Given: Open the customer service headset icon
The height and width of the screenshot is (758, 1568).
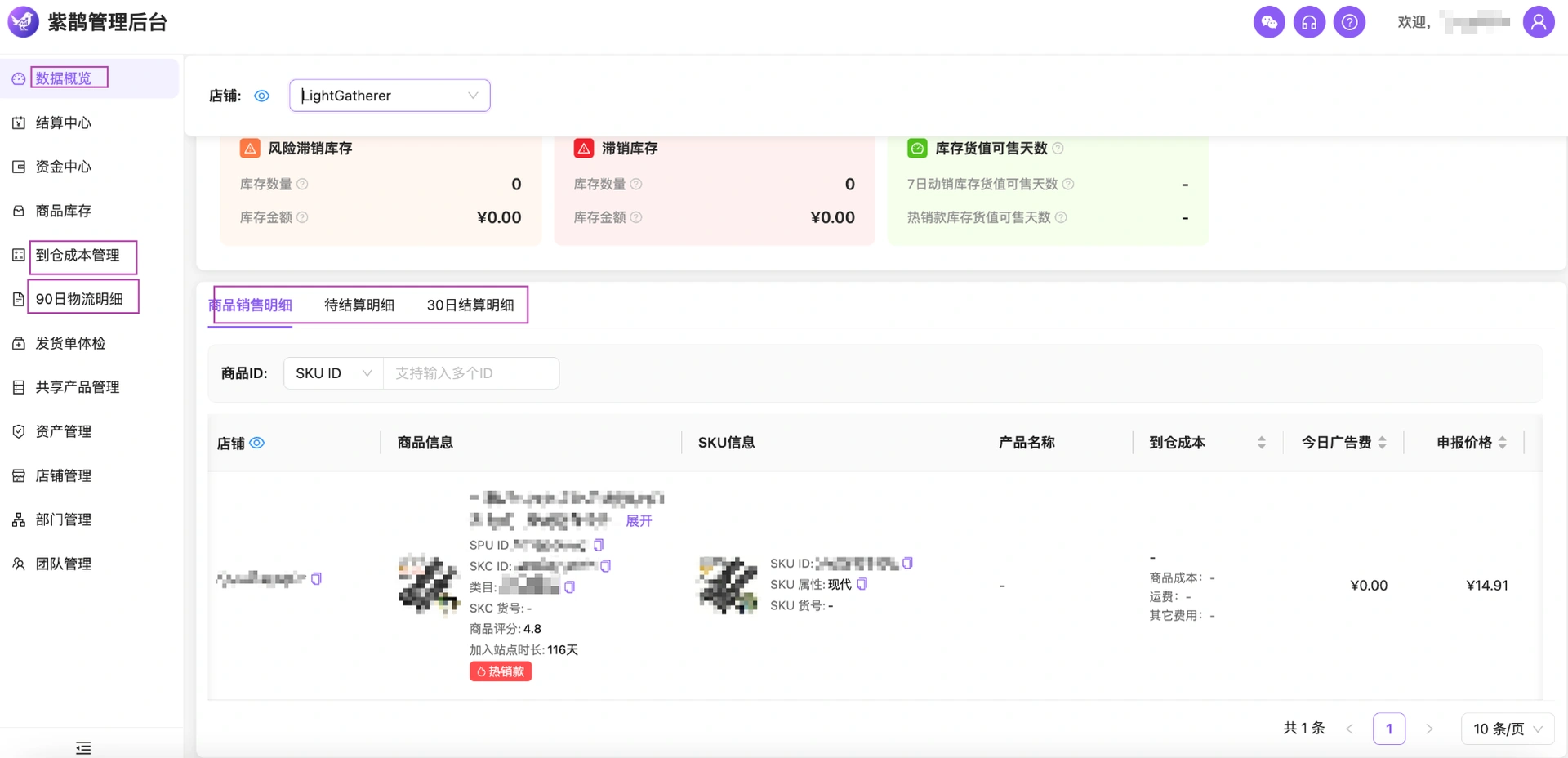Looking at the screenshot, I should pos(1309,22).
